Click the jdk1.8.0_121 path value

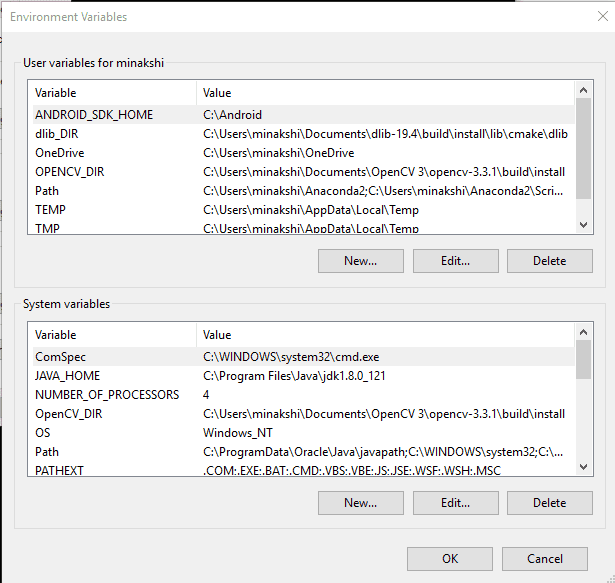(x=294, y=376)
